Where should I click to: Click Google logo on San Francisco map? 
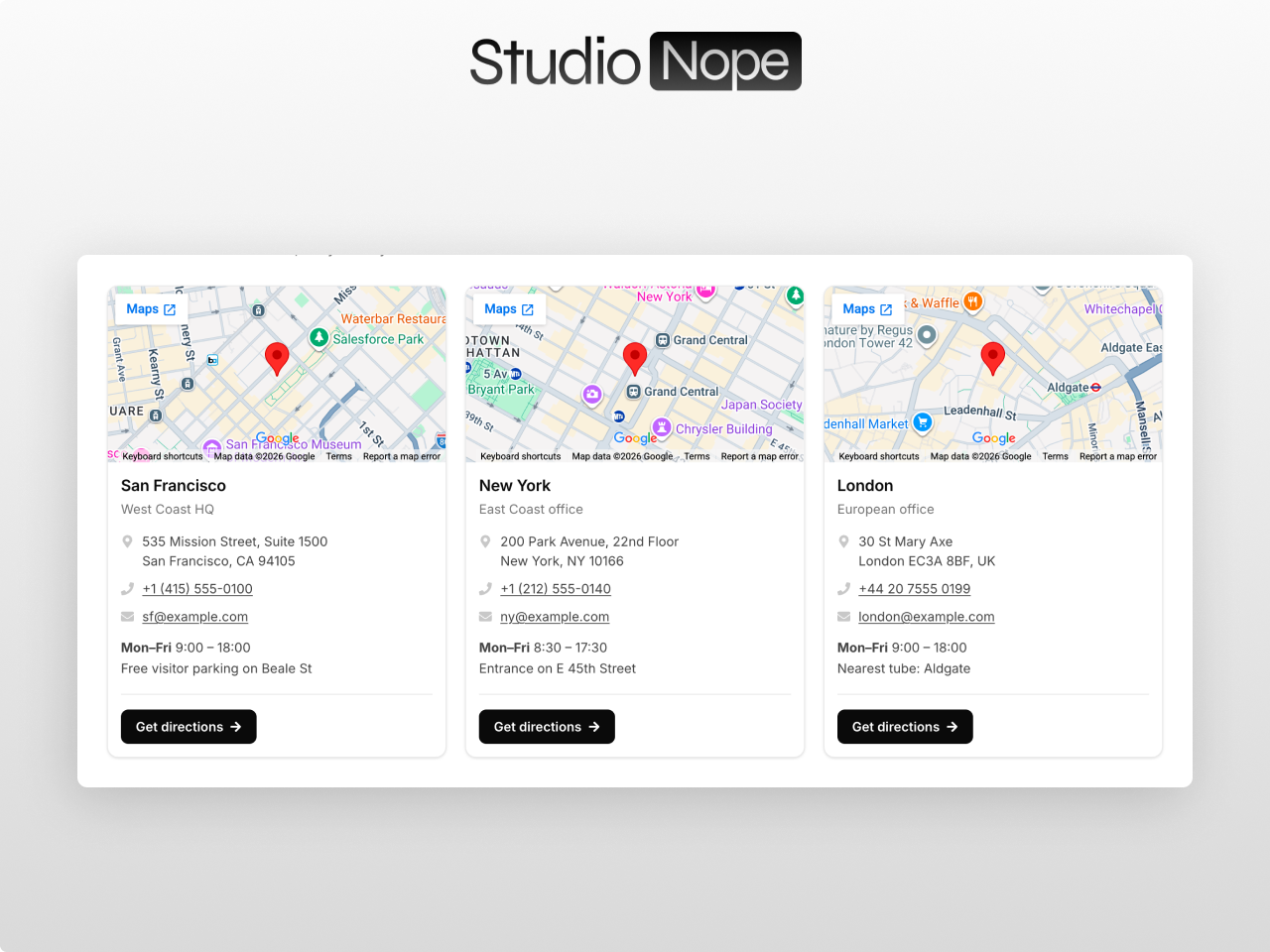click(x=277, y=438)
